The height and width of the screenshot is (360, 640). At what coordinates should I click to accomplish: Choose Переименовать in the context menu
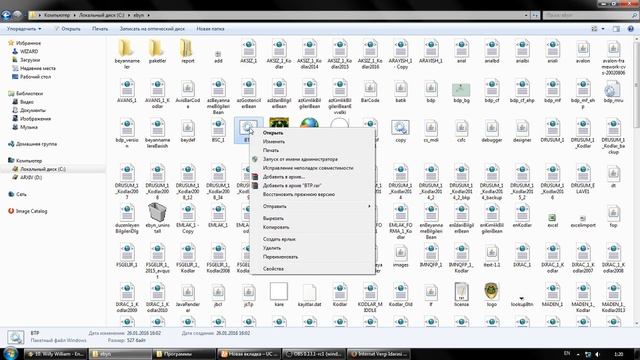pos(280,257)
